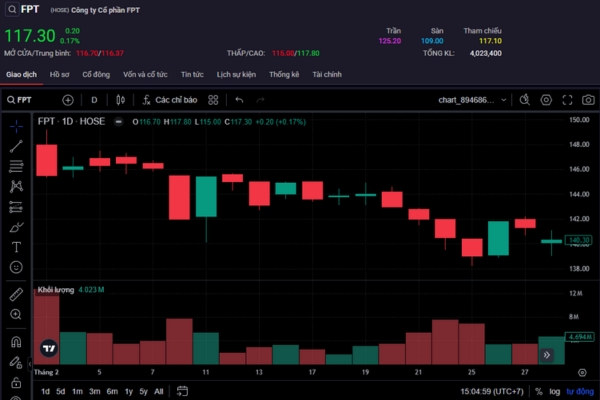
Task: Toggle log scale button
Action: [x=554, y=391]
